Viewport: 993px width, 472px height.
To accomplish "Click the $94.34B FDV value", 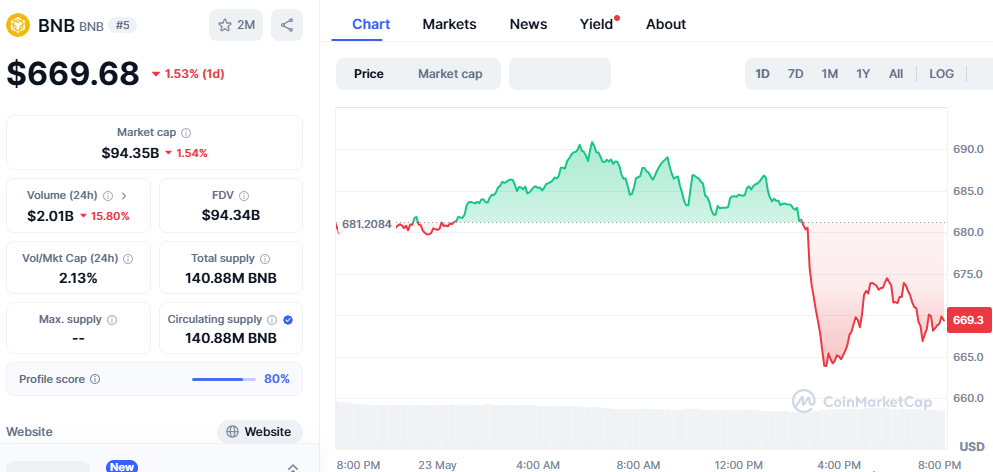I will [231, 215].
